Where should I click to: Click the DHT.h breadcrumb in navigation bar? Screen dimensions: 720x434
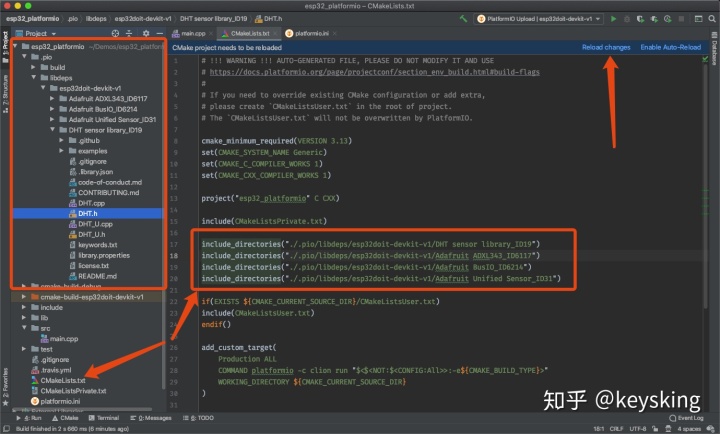pos(269,19)
